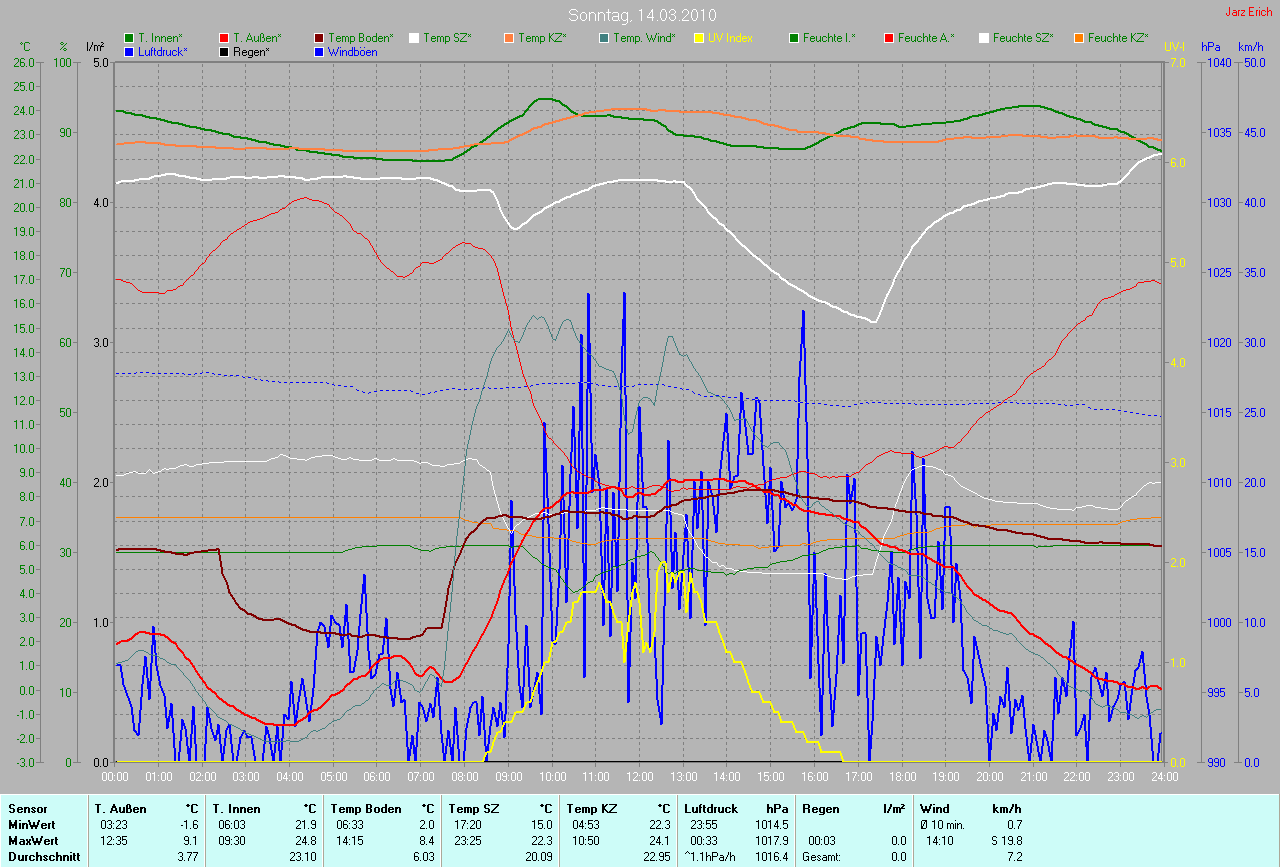Click the Sensor header in the table
1280x867 pixels.
pyautogui.click(x=27, y=809)
